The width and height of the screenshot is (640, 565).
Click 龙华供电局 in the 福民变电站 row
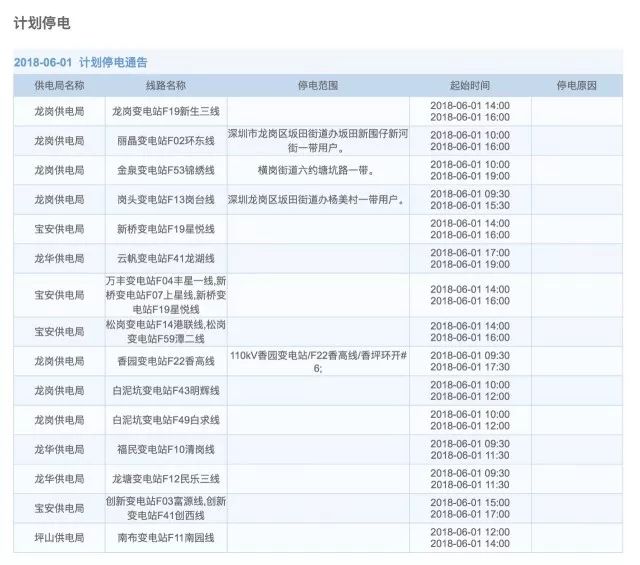pyautogui.click(x=59, y=449)
